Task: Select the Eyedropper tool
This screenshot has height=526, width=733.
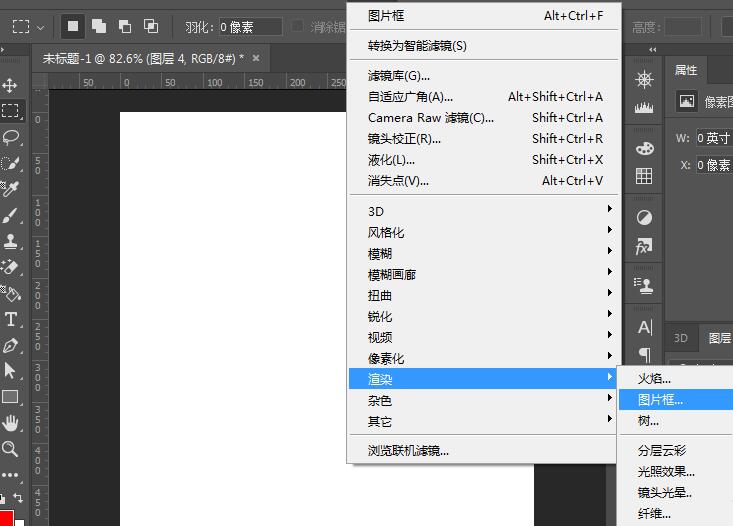Action: point(11,189)
